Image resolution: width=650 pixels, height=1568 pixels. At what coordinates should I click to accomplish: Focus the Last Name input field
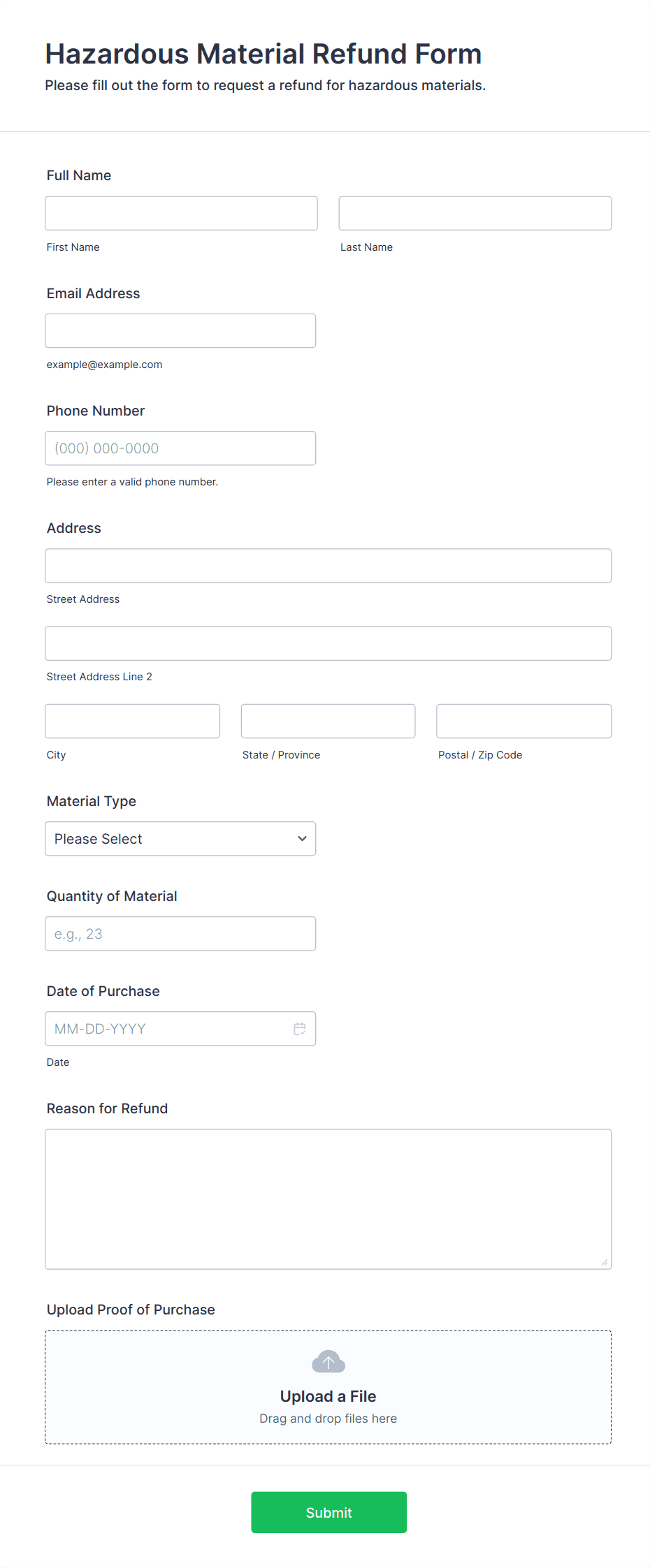pyautogui.click(x=475, y=213)
